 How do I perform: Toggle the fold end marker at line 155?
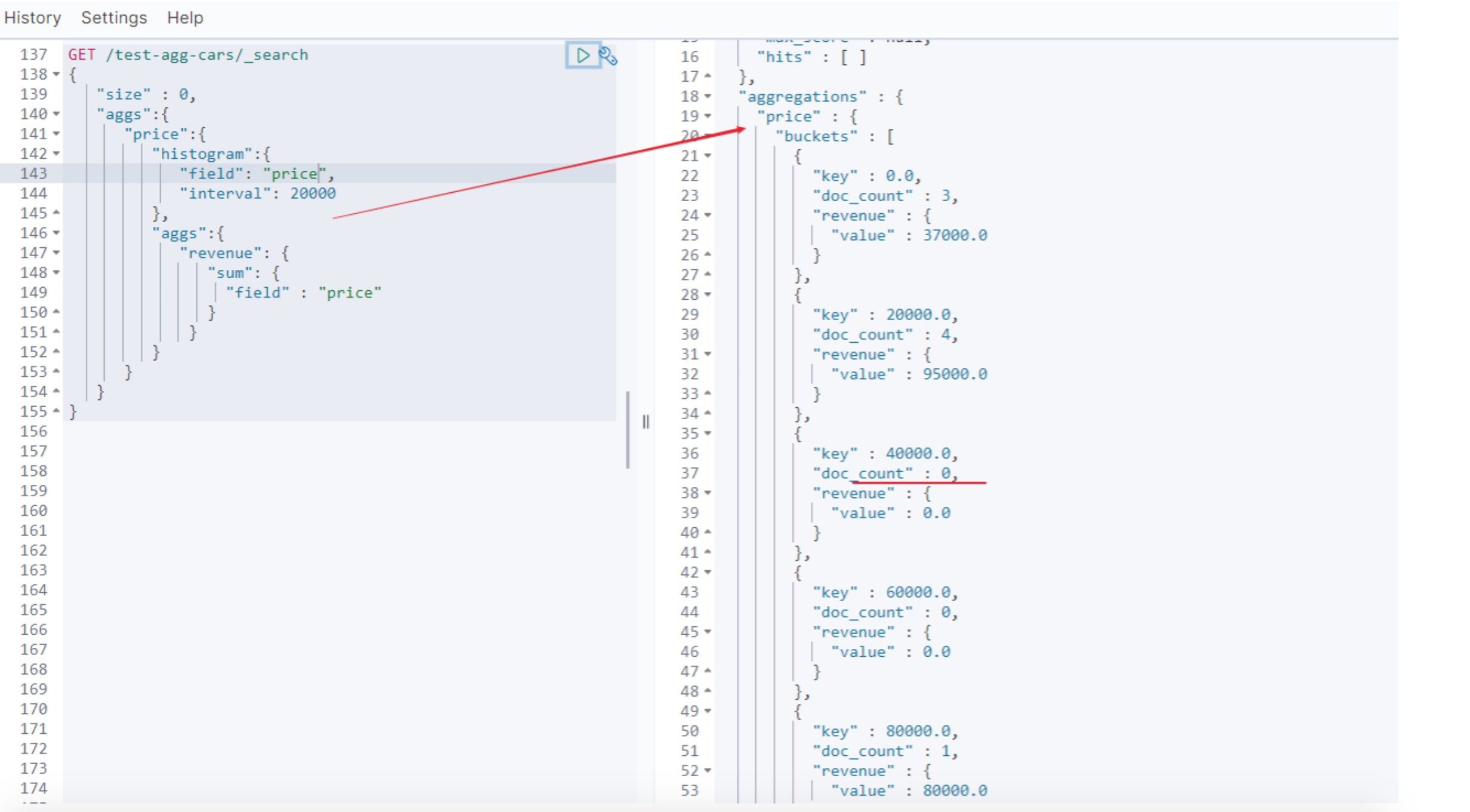(56, 411)
